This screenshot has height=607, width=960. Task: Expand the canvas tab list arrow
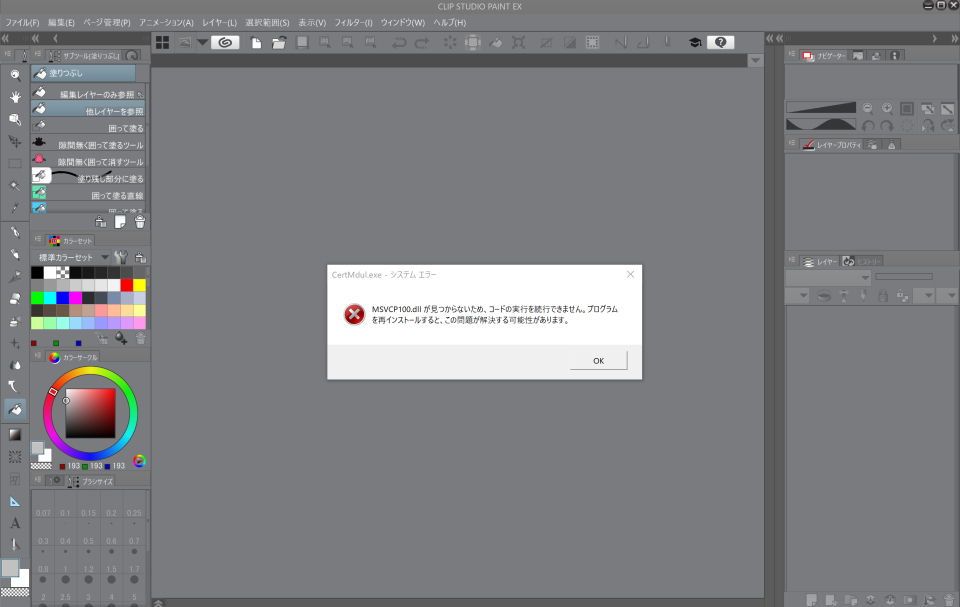(x=755, y=61)
